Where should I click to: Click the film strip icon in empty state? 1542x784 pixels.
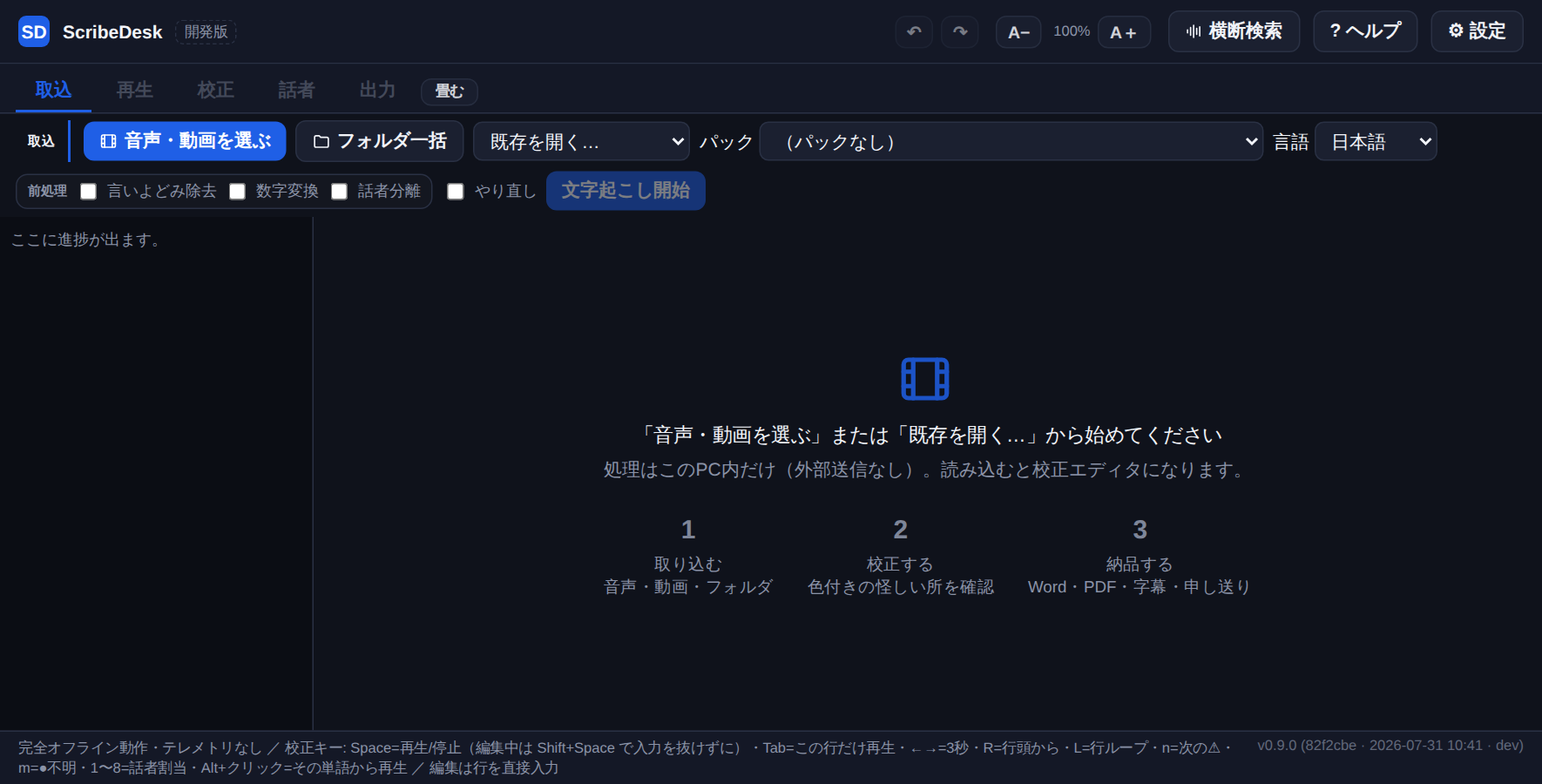[x=925, y=379]
